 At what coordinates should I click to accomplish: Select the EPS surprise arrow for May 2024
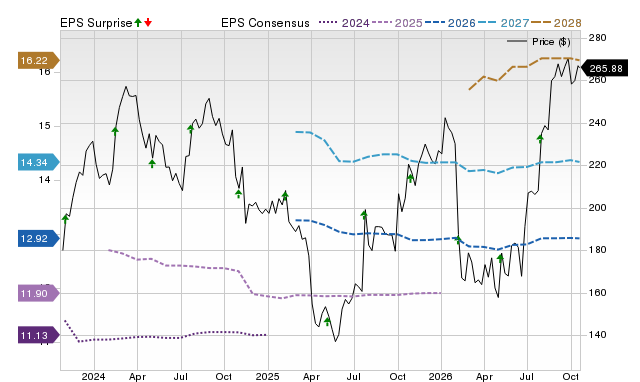point(152,164)
